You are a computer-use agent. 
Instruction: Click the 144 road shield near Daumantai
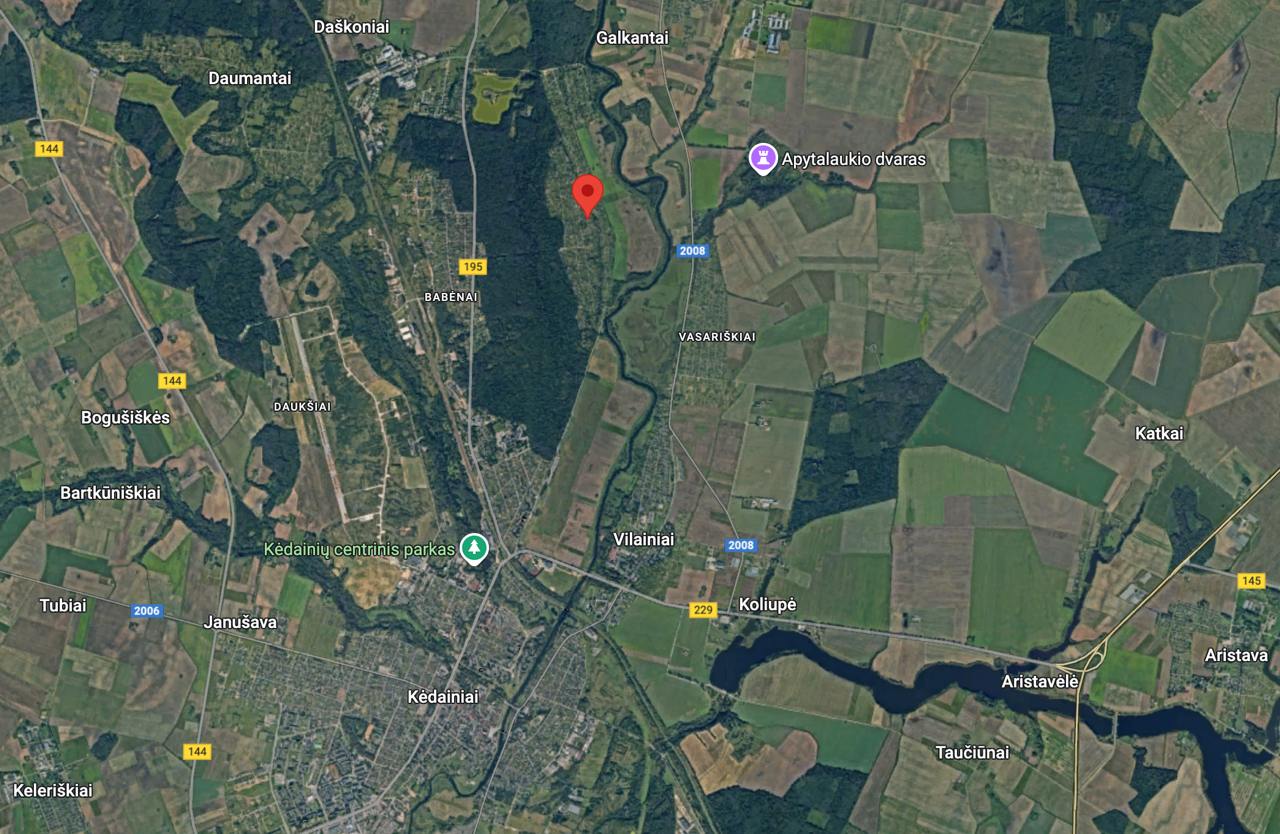tap(48, 149)
